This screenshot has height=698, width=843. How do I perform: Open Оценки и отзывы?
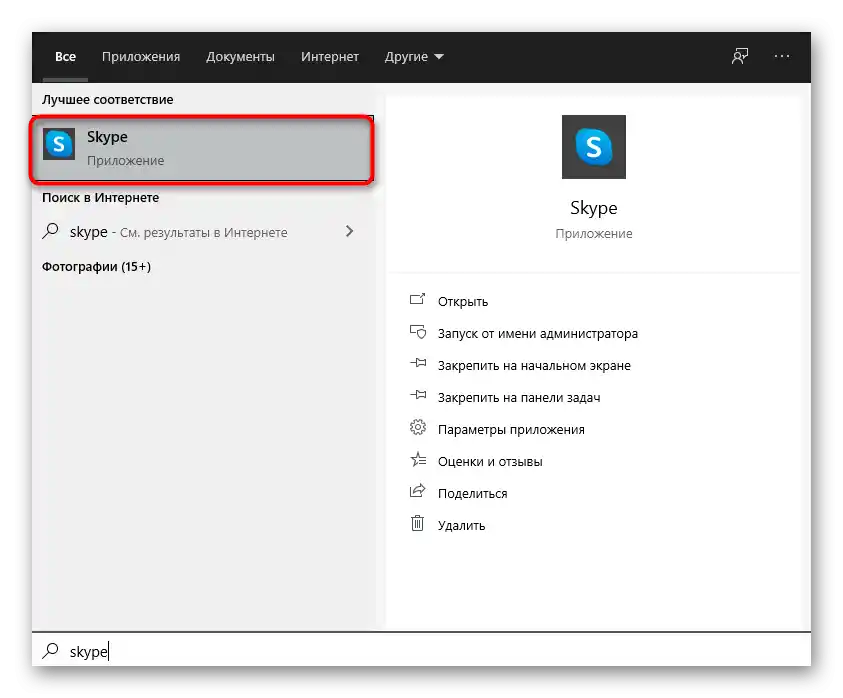coord(490,462)
